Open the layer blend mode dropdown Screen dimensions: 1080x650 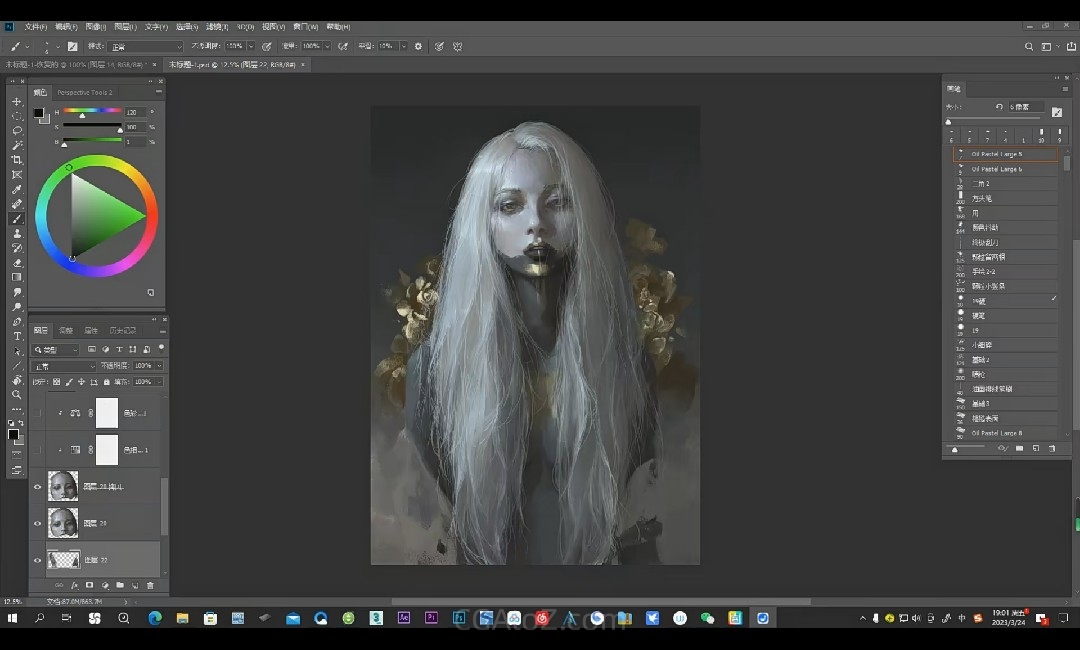click(x=65, y=366)
